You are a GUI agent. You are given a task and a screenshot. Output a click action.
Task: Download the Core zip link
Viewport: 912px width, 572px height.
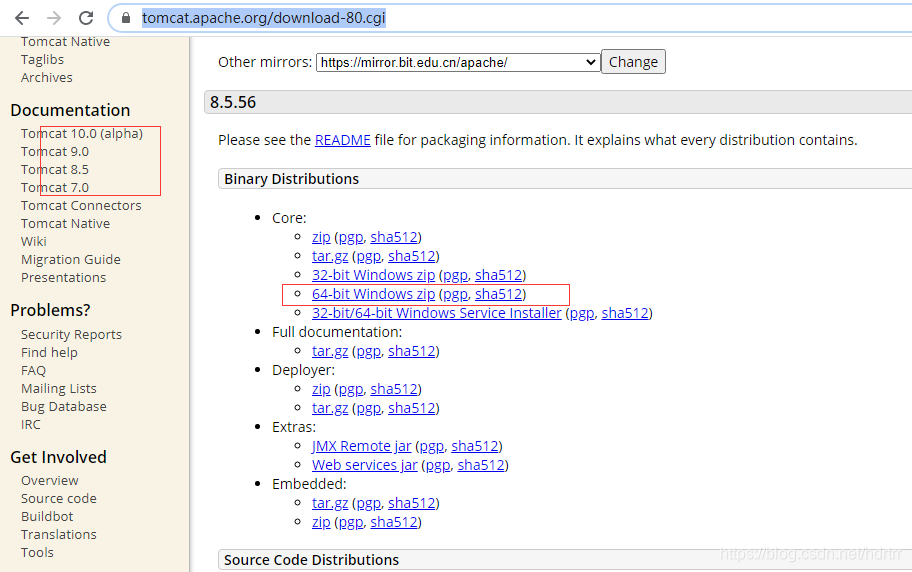pos(321,237)
